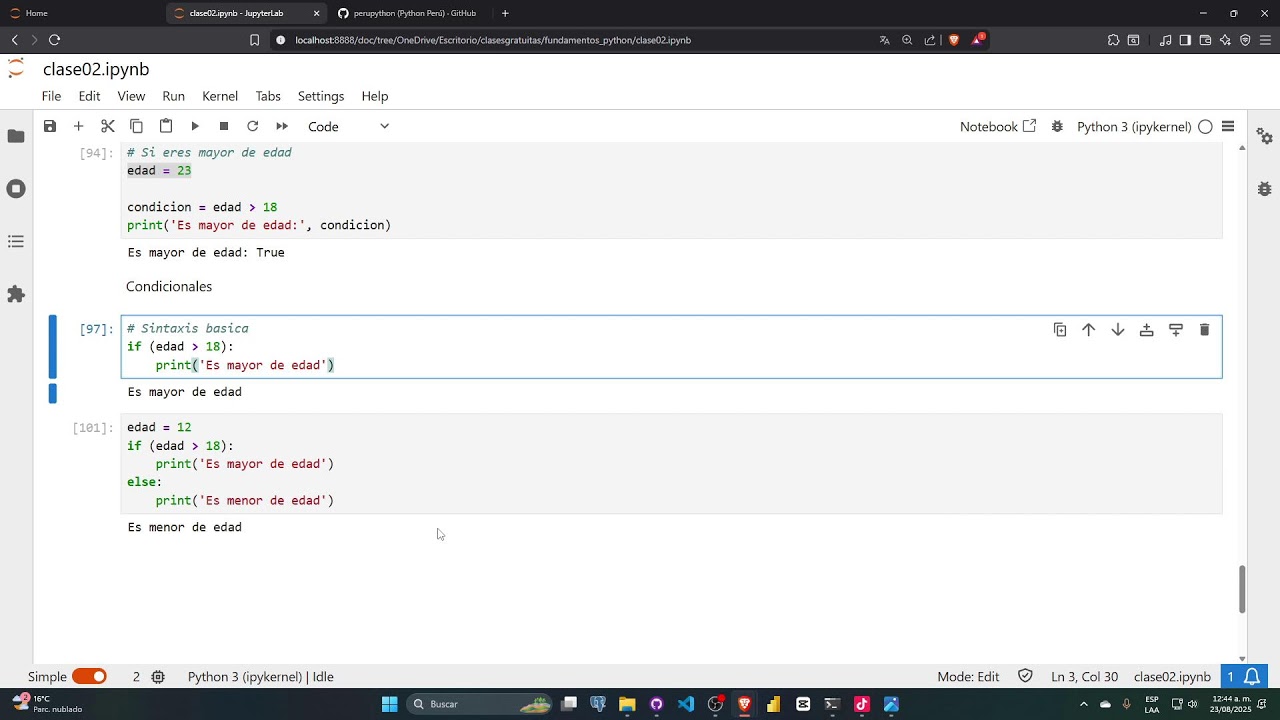Click the notebook vertical scrollbar thumb
This screenshot has height=720, width=1280.
(x=1242, y=590)
